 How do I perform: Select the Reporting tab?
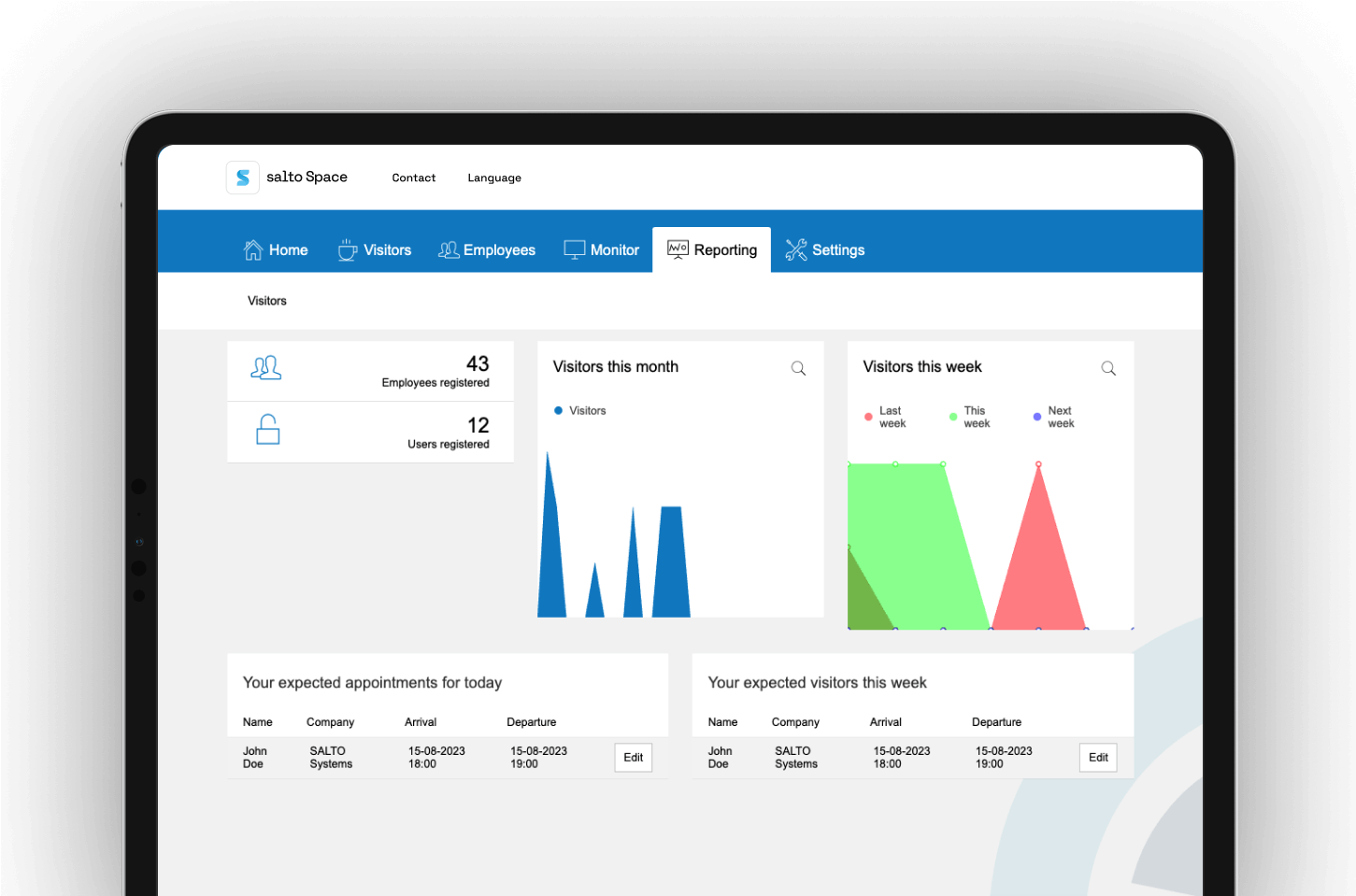(x=712, y=249)
